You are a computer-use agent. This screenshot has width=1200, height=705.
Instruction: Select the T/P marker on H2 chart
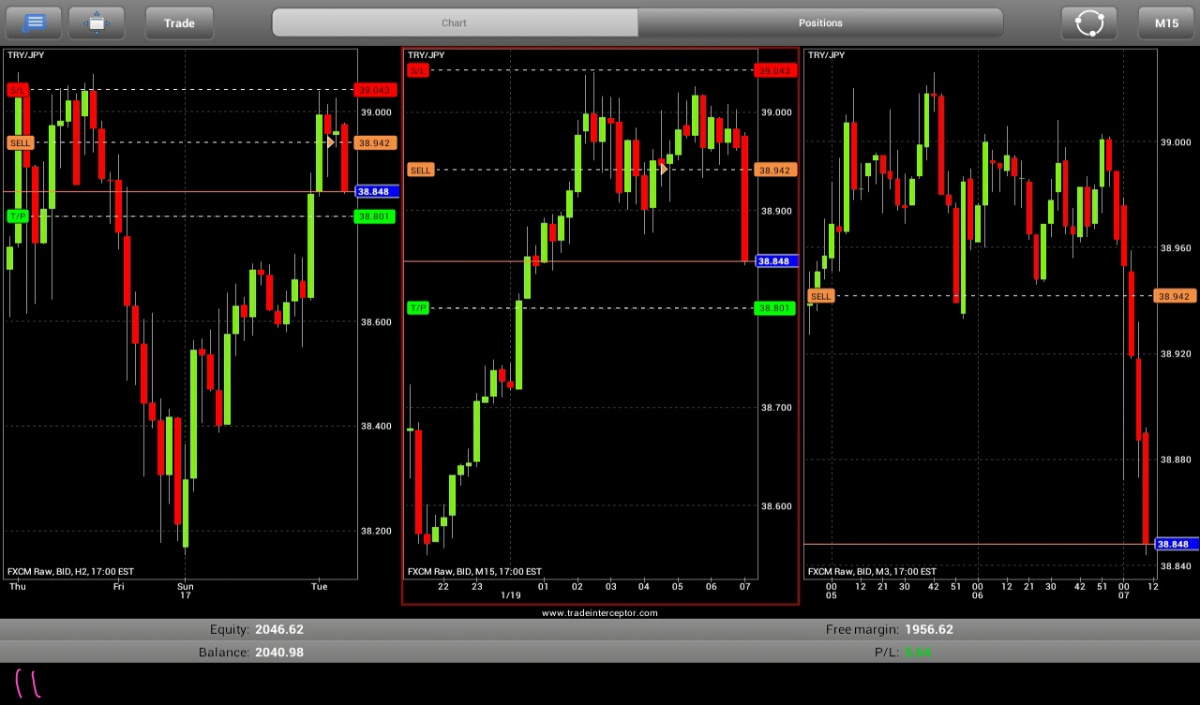click(18, 216)
